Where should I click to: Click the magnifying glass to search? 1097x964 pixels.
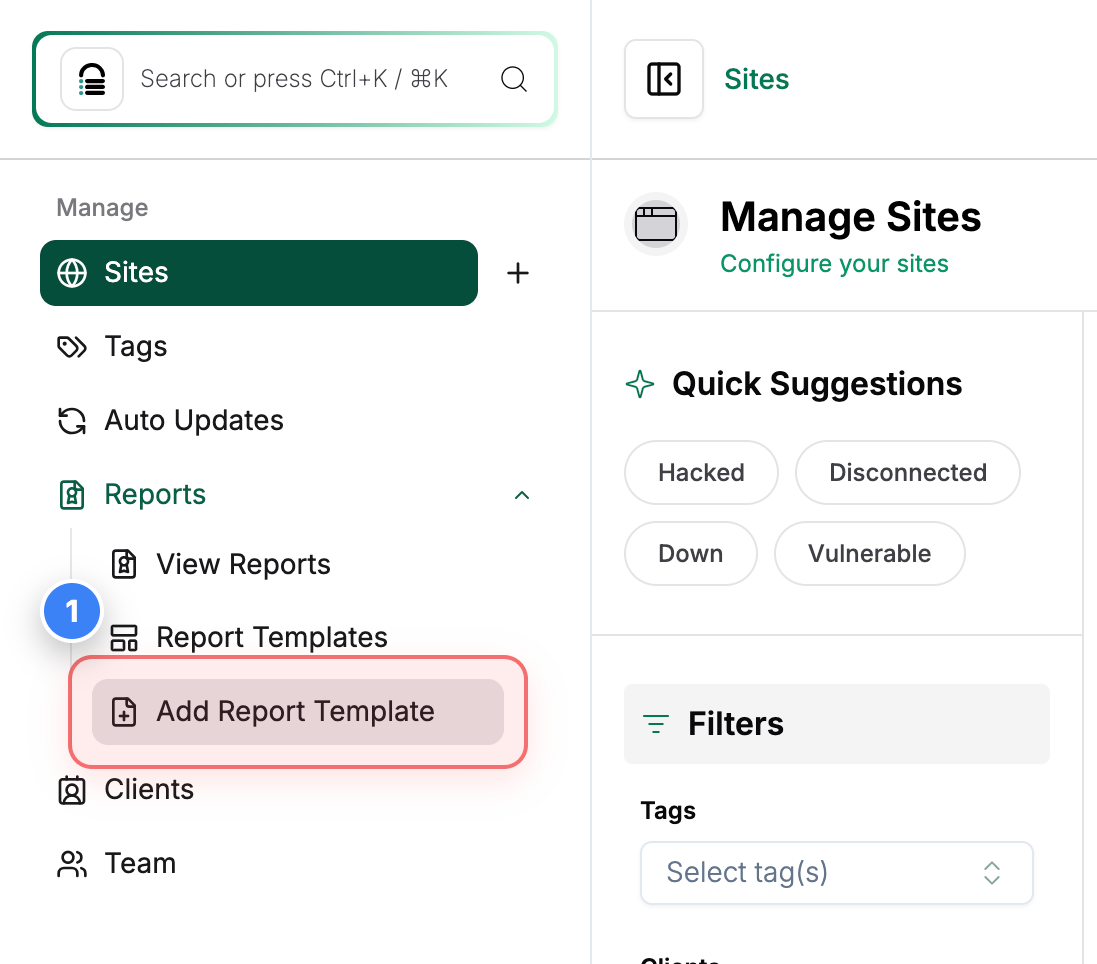tap(513, 79)
